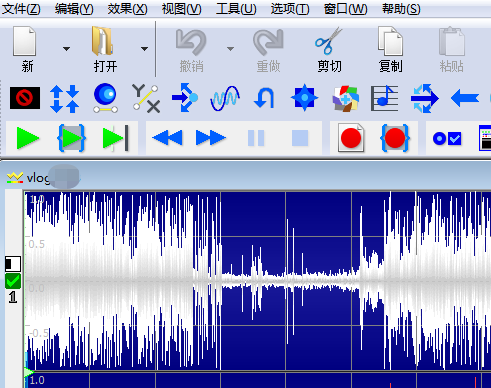This screenshot has height=388, width=491.
Task: Click green start marker triangle at waveform bottom-left
Action: tap(29, 372)
